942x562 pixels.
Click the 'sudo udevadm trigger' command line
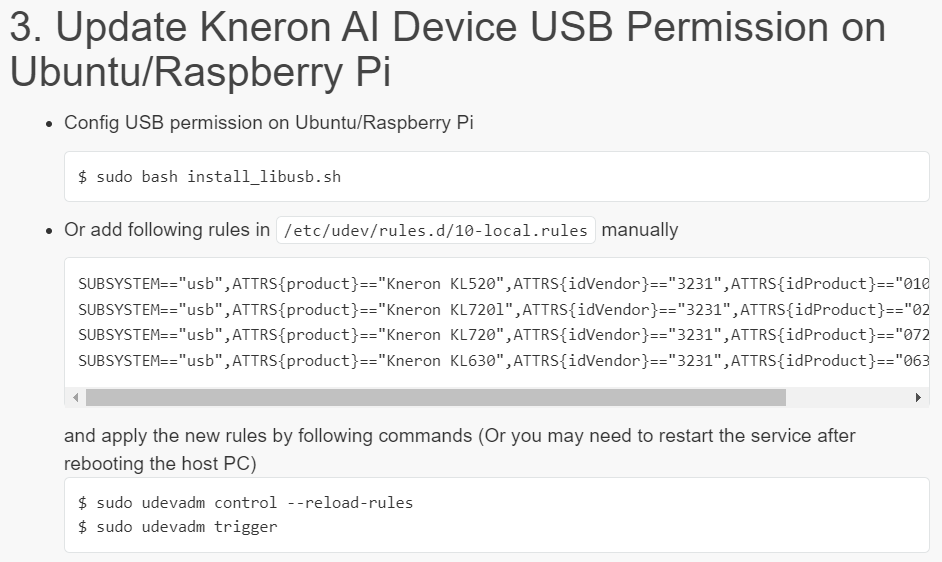tap(178, 527)
